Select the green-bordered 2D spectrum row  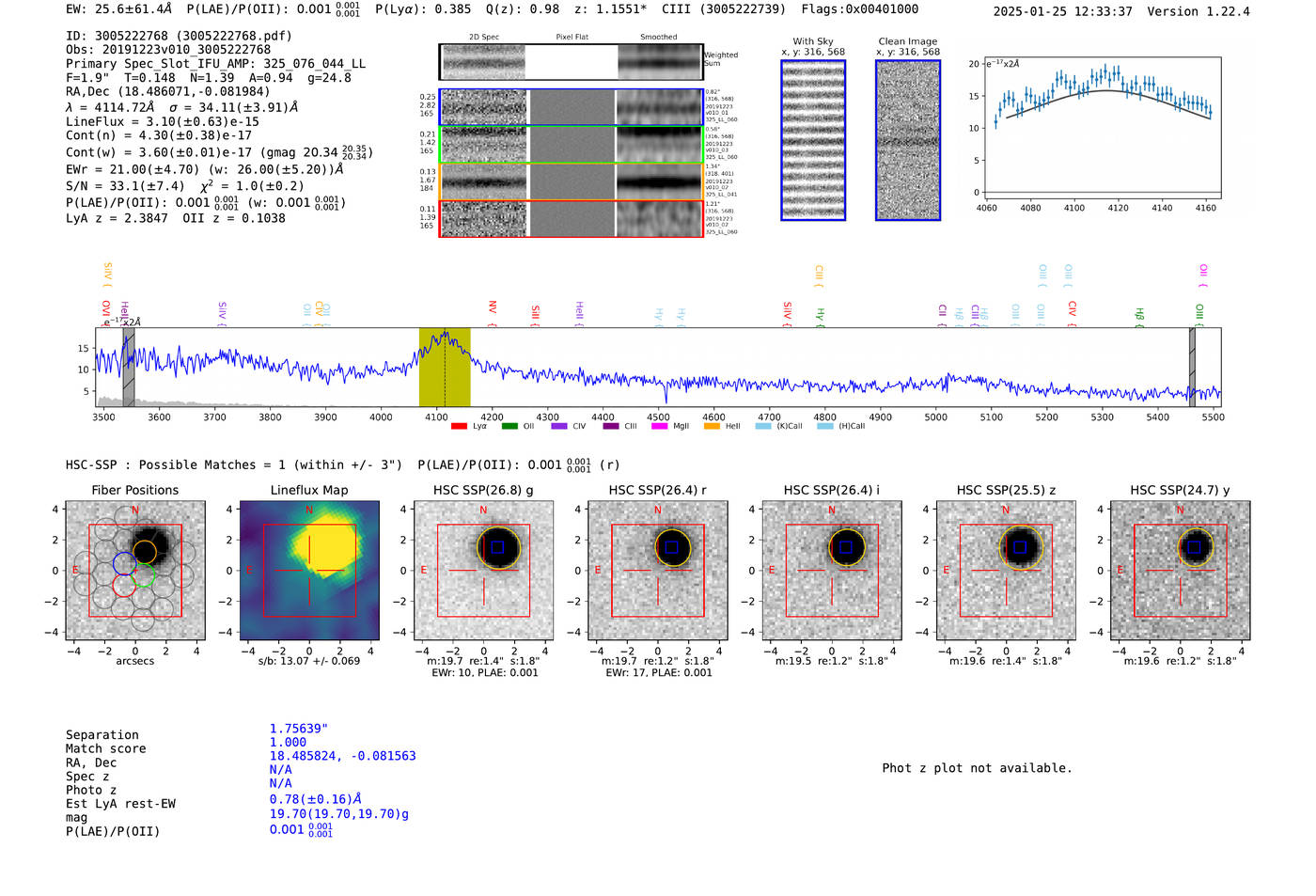tap(572, 145)
